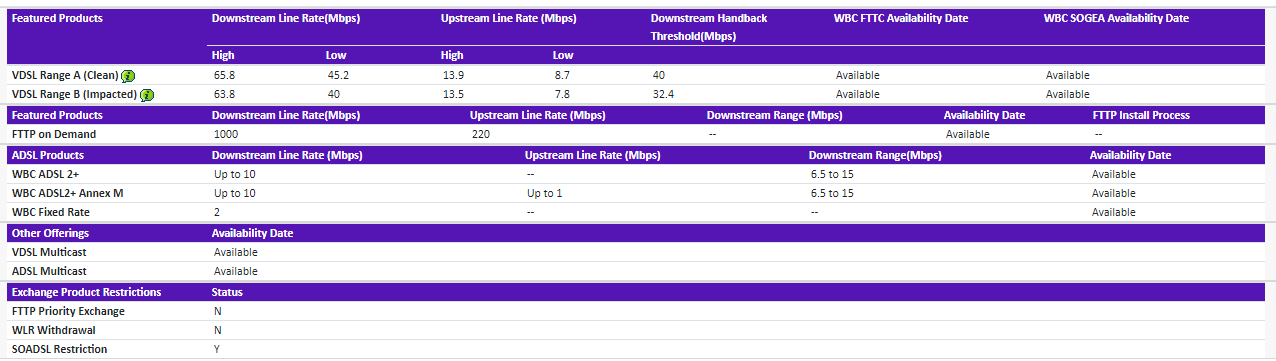Image resolution: width=1276 pixels, height=361 pixels.
Task: Click the ADSL Products section header
Action: point(48,155)
